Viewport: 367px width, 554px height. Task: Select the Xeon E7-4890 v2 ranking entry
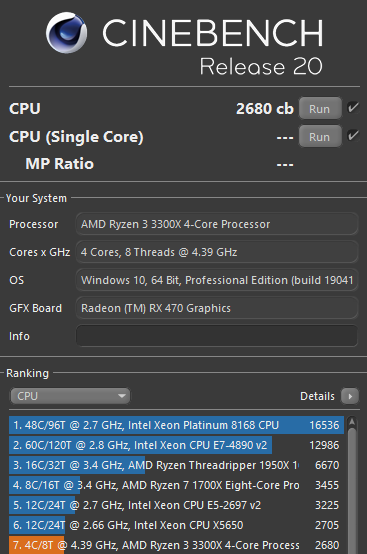click(176, 445)
